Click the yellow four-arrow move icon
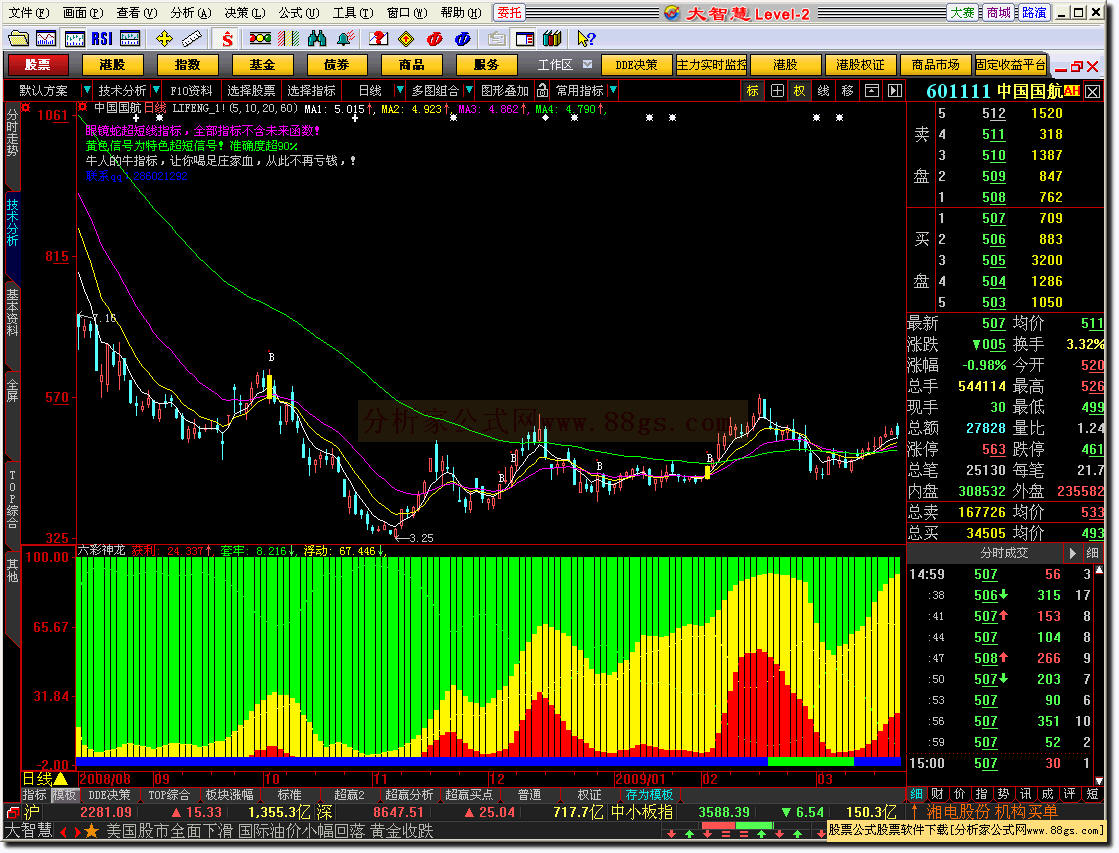This screenshot has width=1119, height=853. coord(164,39)
